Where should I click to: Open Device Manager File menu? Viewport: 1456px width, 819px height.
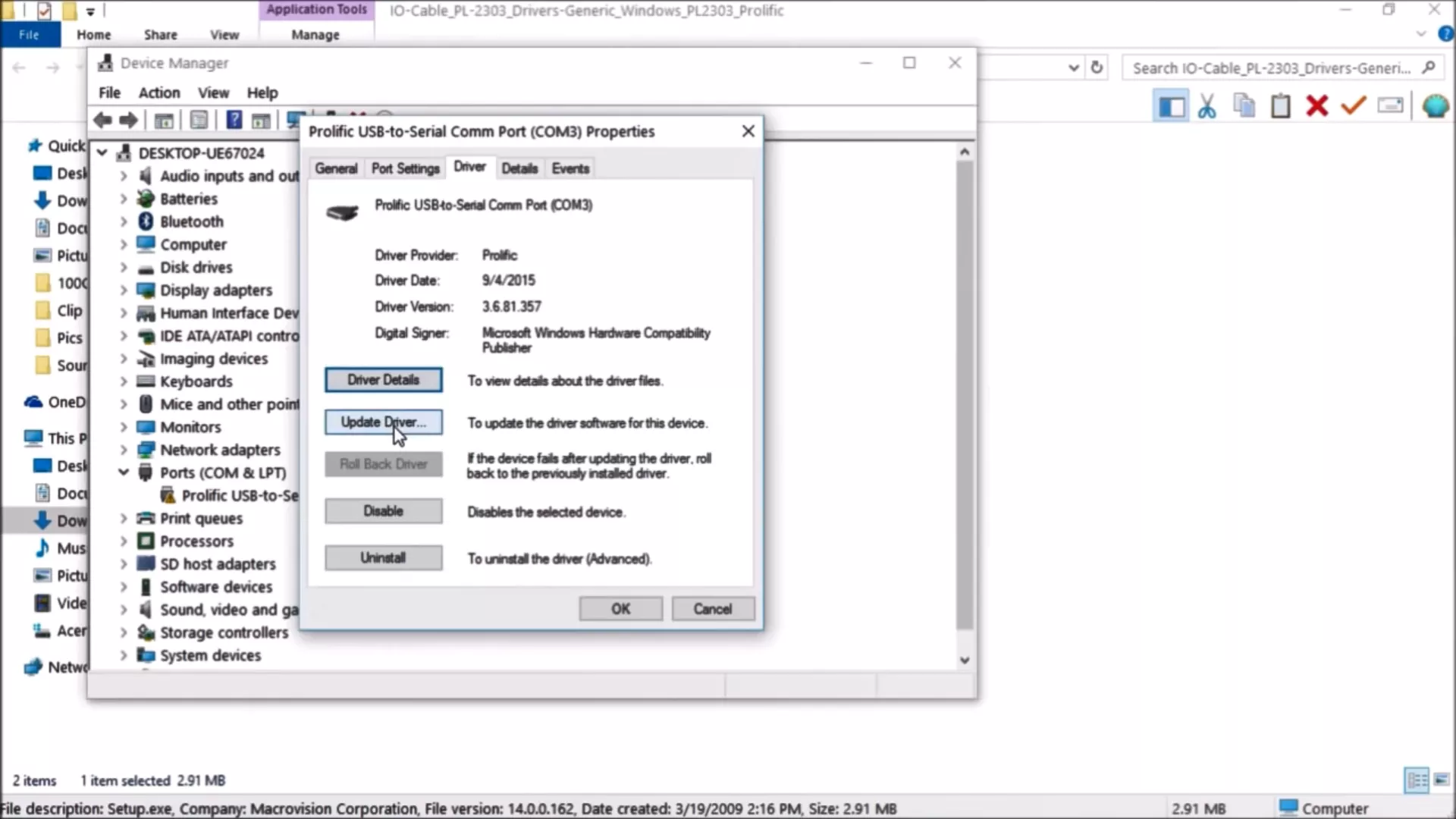[x=109, y=93]
